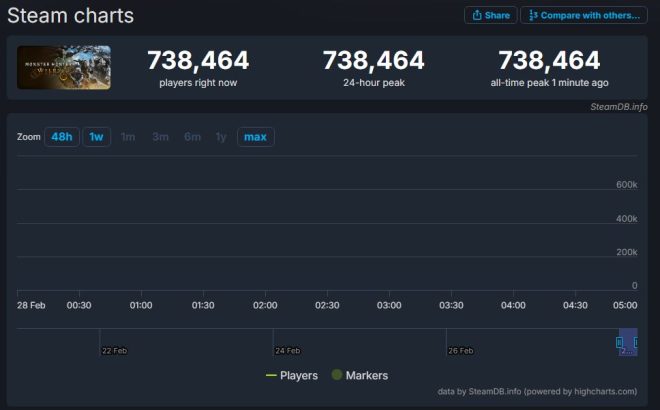Grab the left navigator range handle
Screen dimensions: 660x410
click(619, 342)
